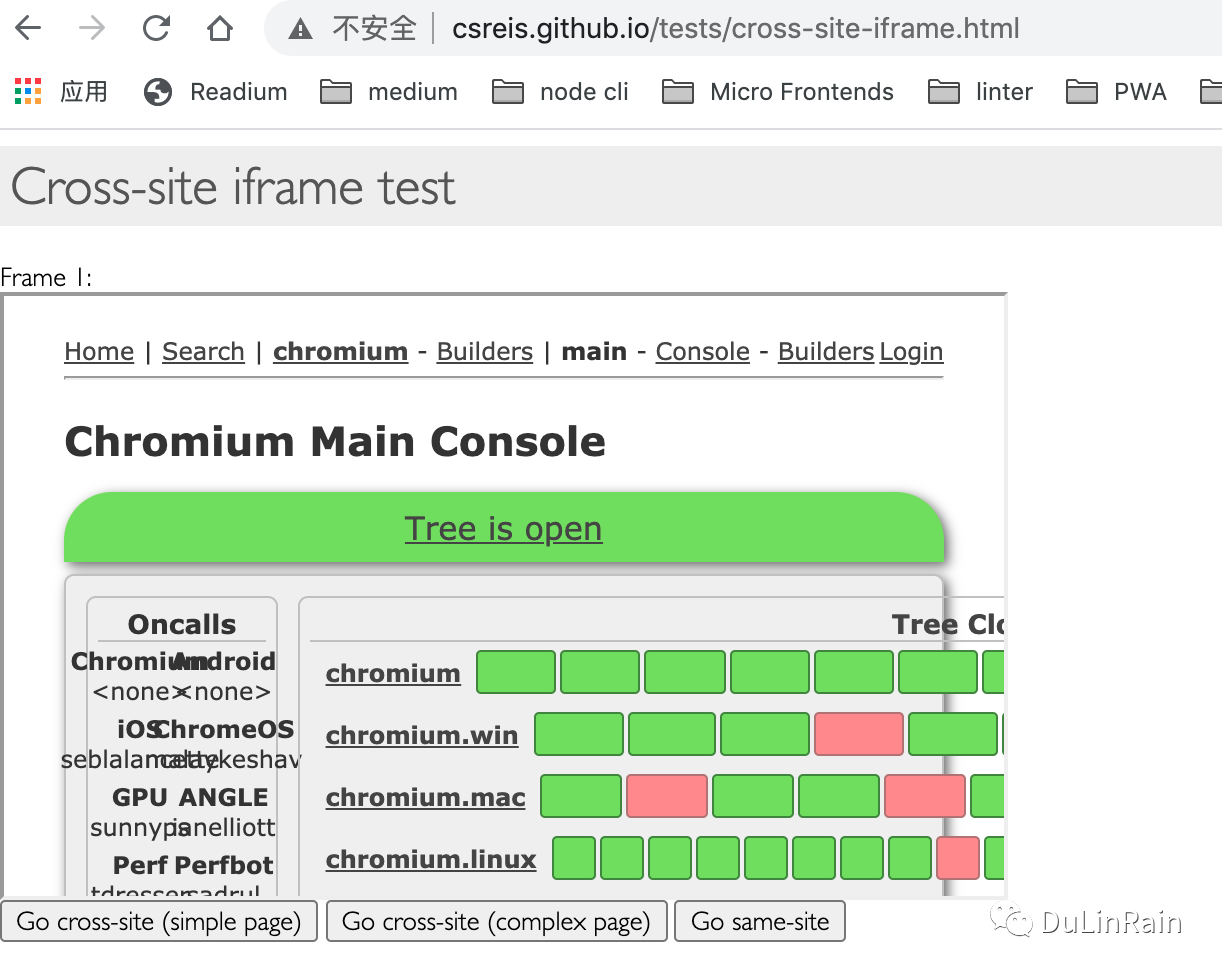The width and height of the screenshot is (1222, 972).
Task: Click the ChromeOS oncall label
Action: click(226, 729)
